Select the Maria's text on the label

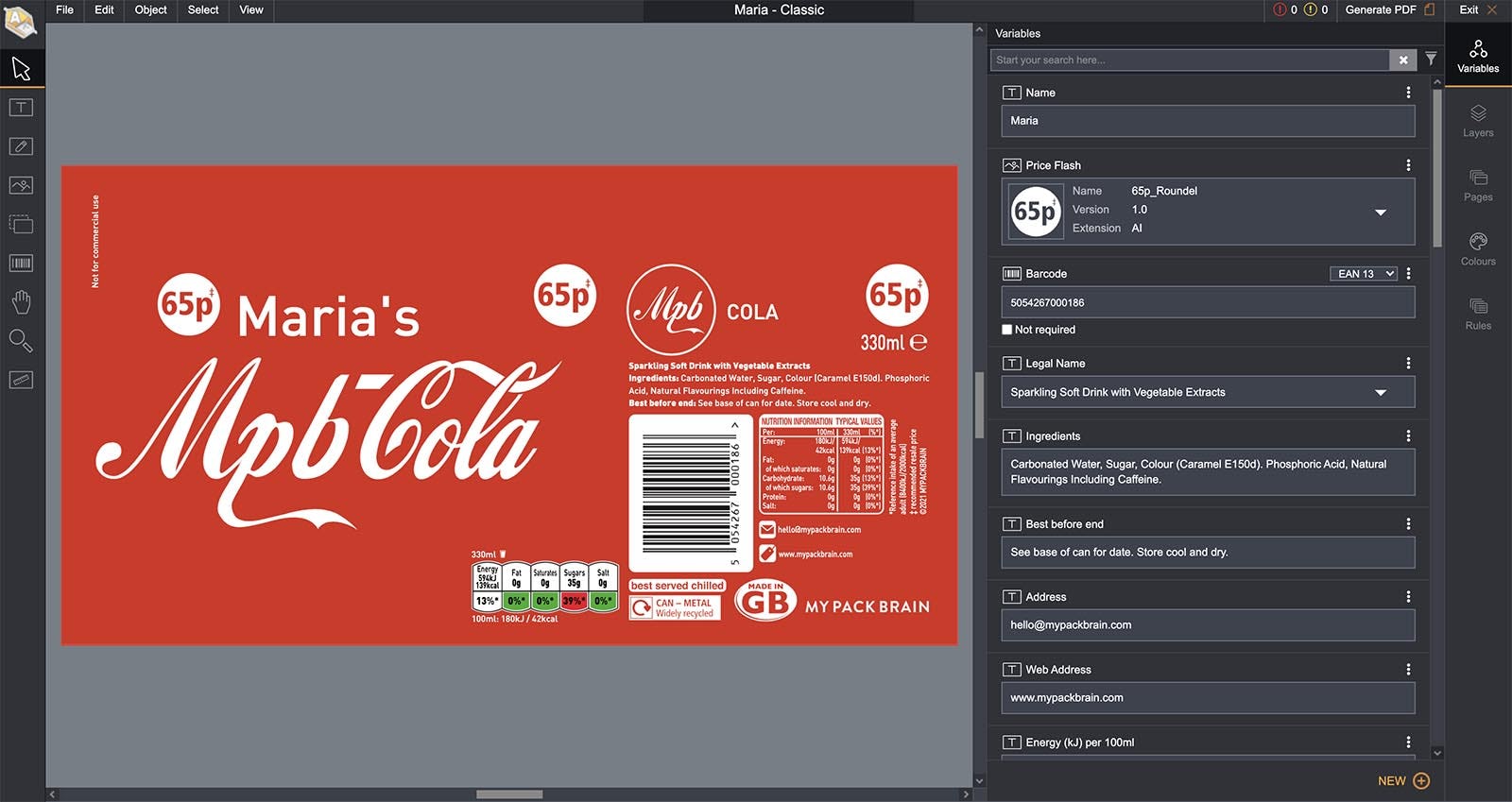[x=328, y=316]
